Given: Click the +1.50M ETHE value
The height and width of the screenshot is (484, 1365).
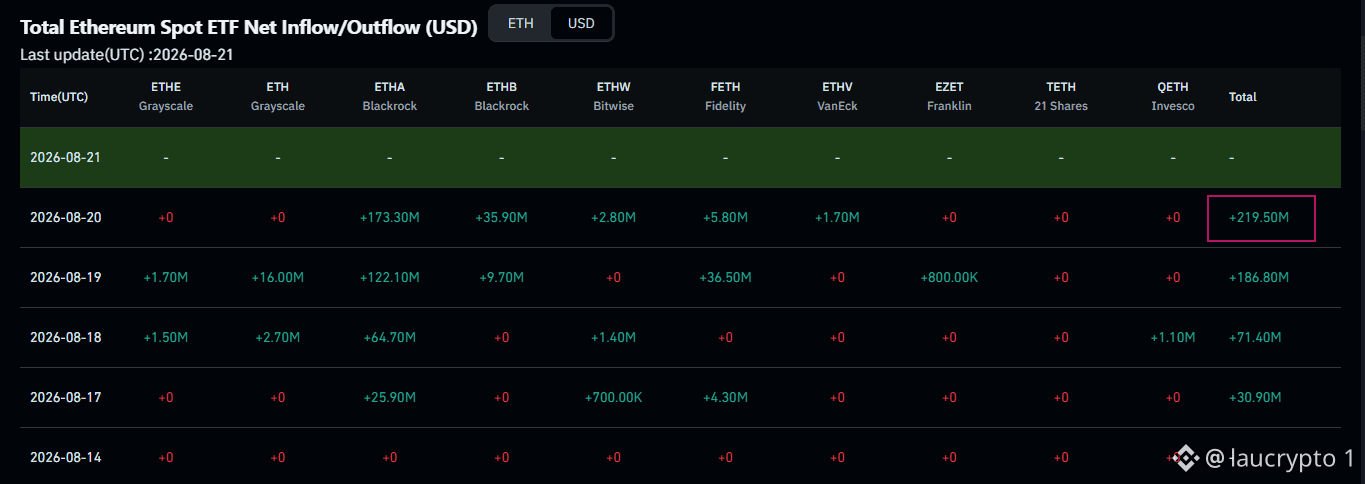Looking at the screenshot, I should coord(165,337).
